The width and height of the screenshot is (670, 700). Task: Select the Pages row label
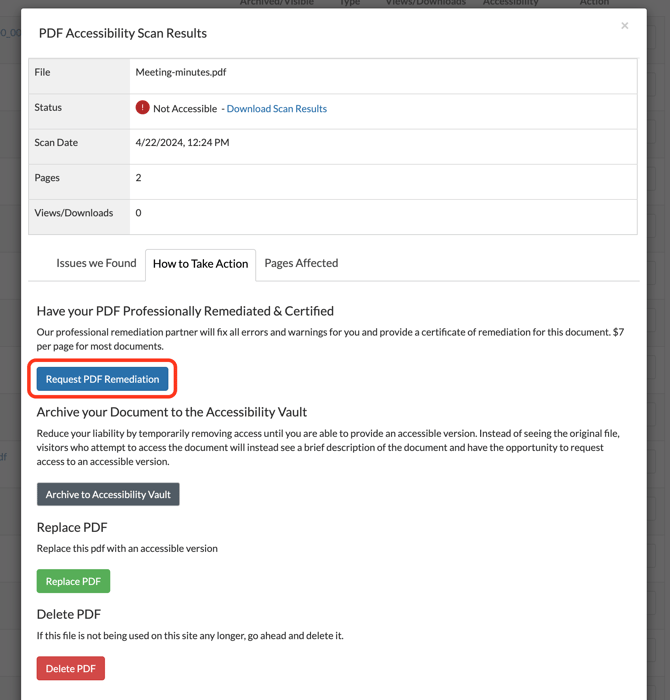point(47,178)
